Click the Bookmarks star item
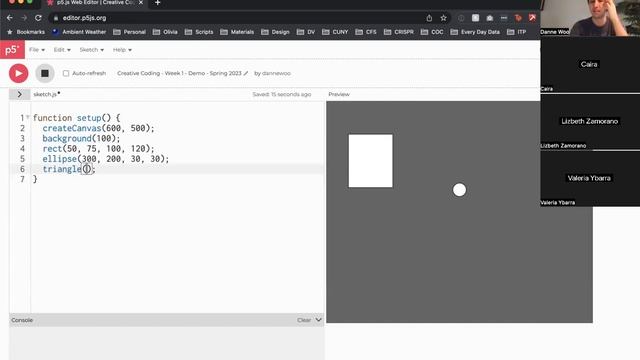 (x=26, y=32)
